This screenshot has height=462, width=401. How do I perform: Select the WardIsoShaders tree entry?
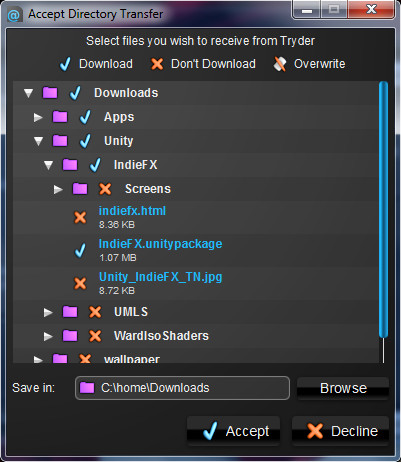(161, 336)
